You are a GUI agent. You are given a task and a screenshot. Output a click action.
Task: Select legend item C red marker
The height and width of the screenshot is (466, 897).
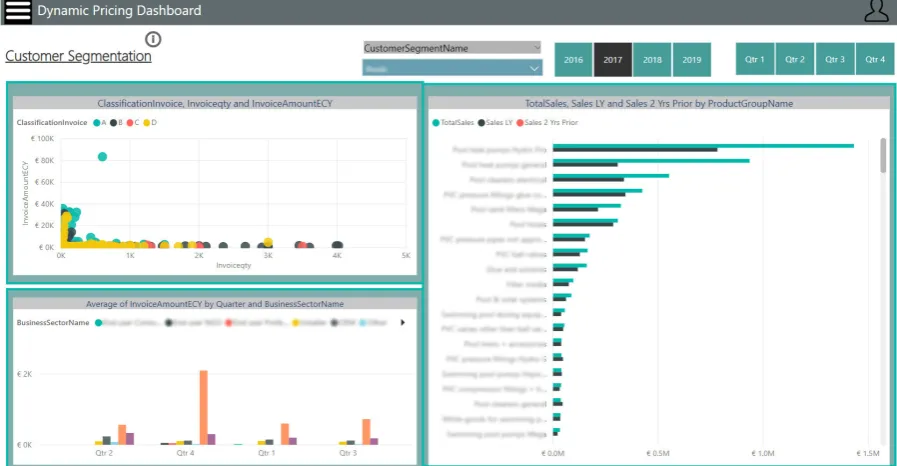(130, 122)
